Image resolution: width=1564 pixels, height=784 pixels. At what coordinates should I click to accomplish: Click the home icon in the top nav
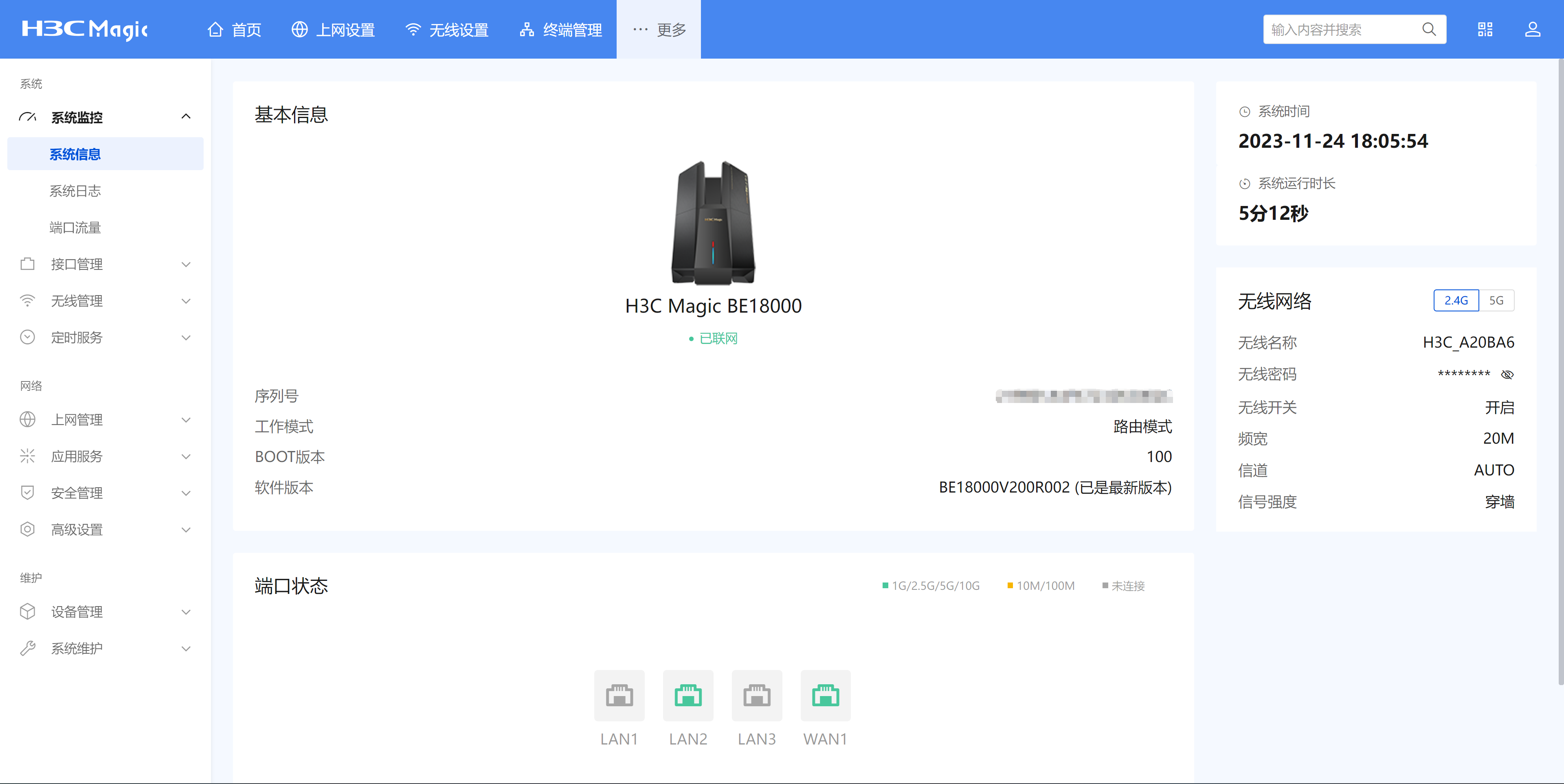coord(215,29)
